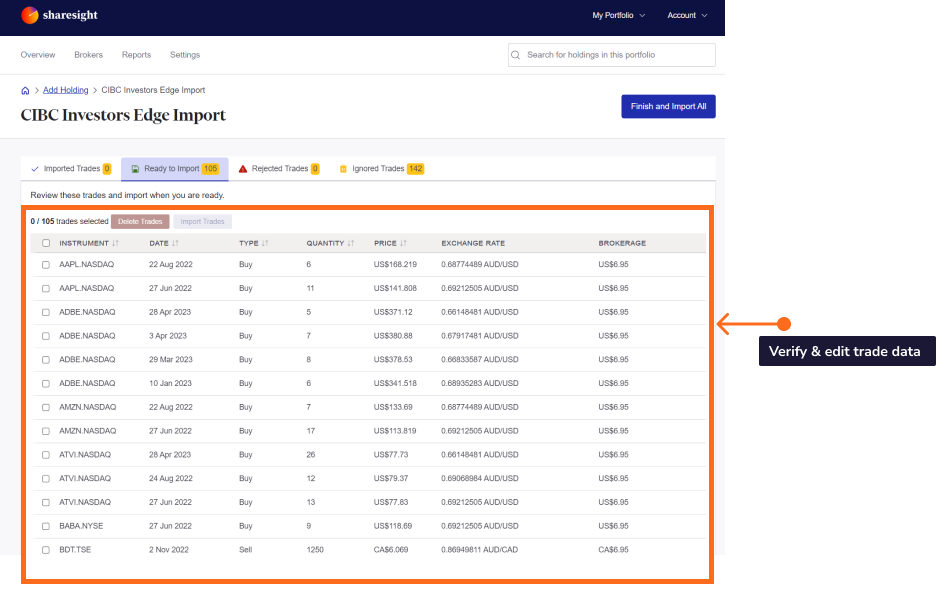Open the Settings menu item

(x=185, y=55)
